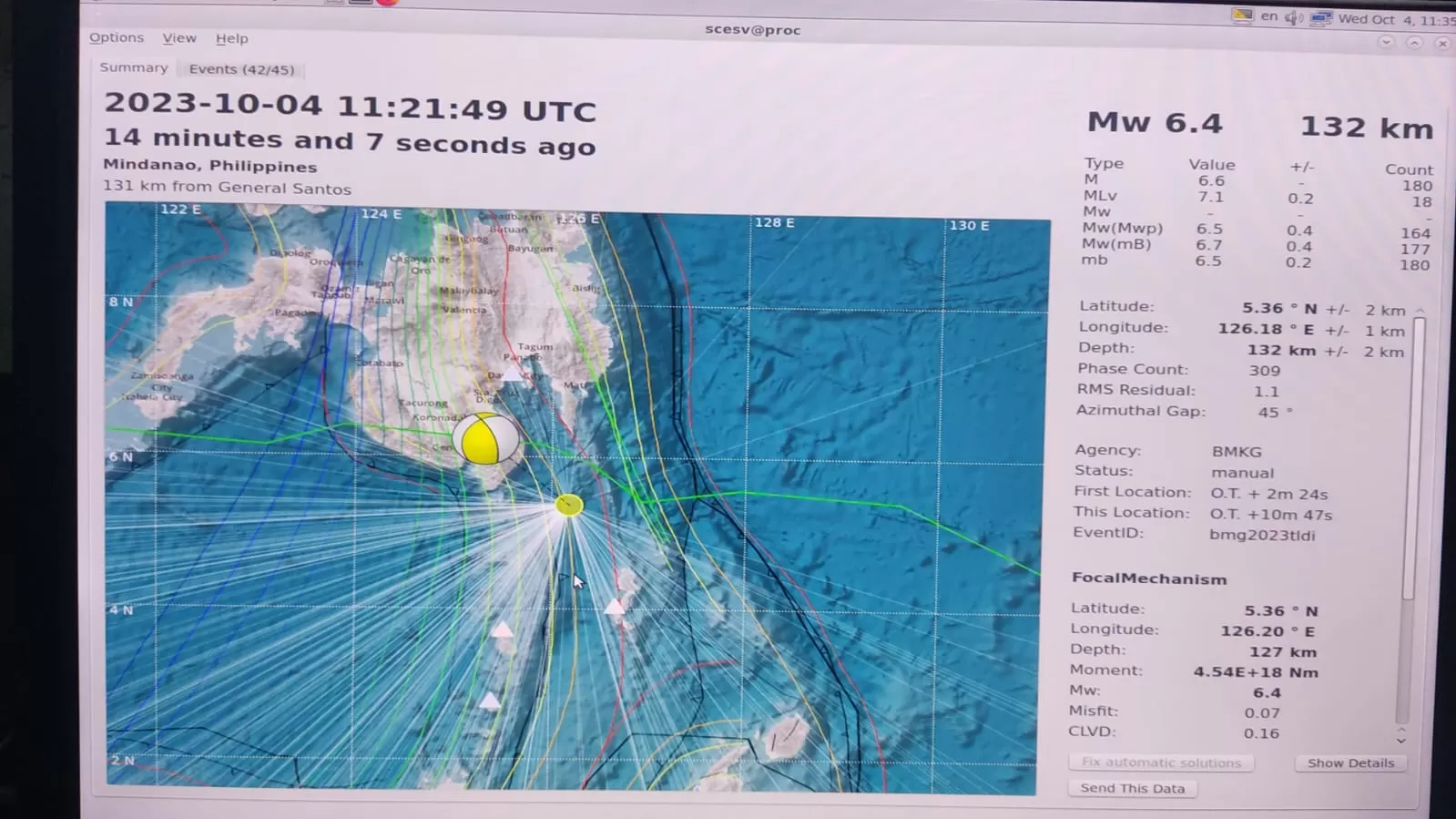
Task: Click the Value column header
Action: click(1212, 165)
